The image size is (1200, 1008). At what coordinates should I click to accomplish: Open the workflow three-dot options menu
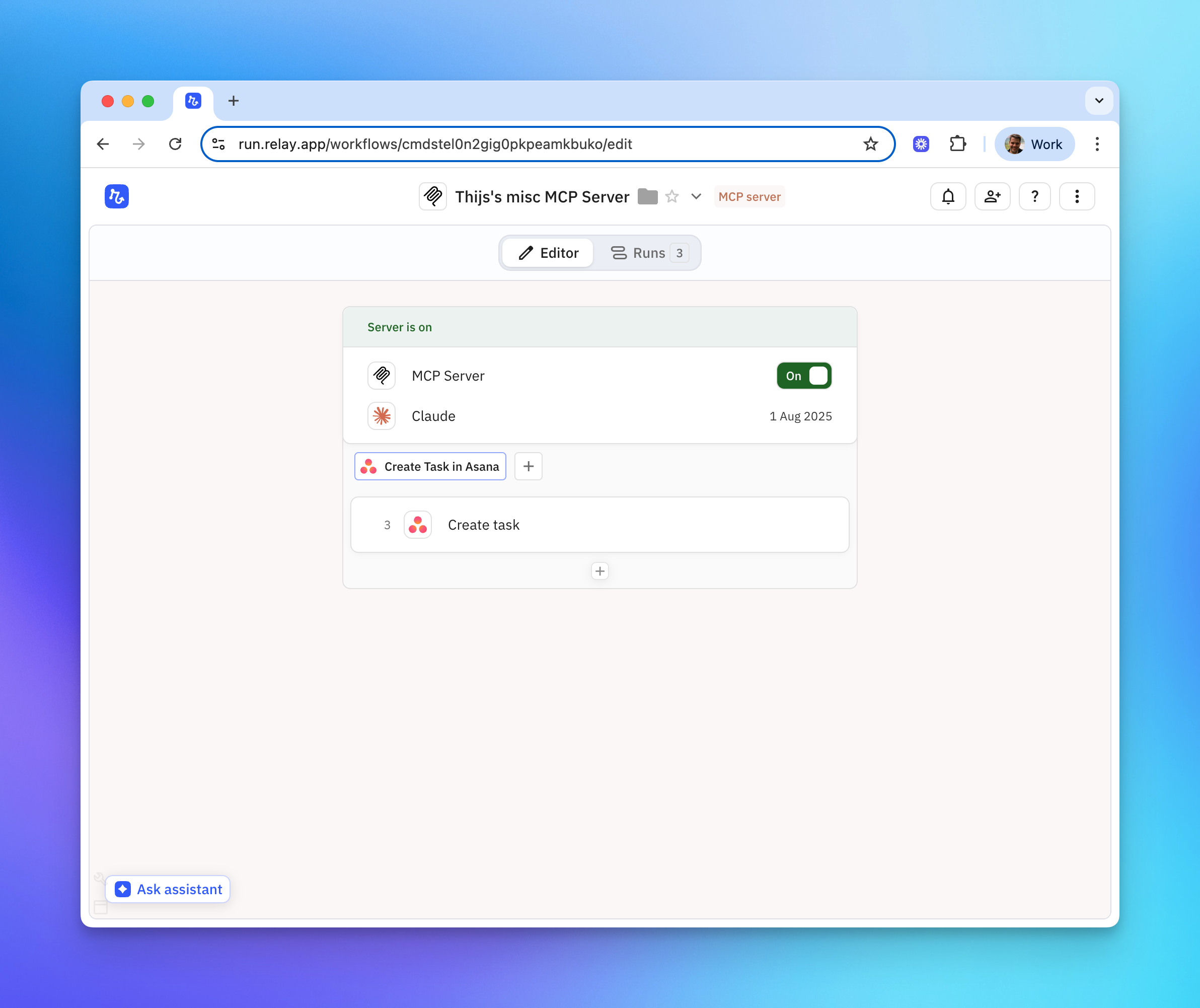[x=1077, y=196]
